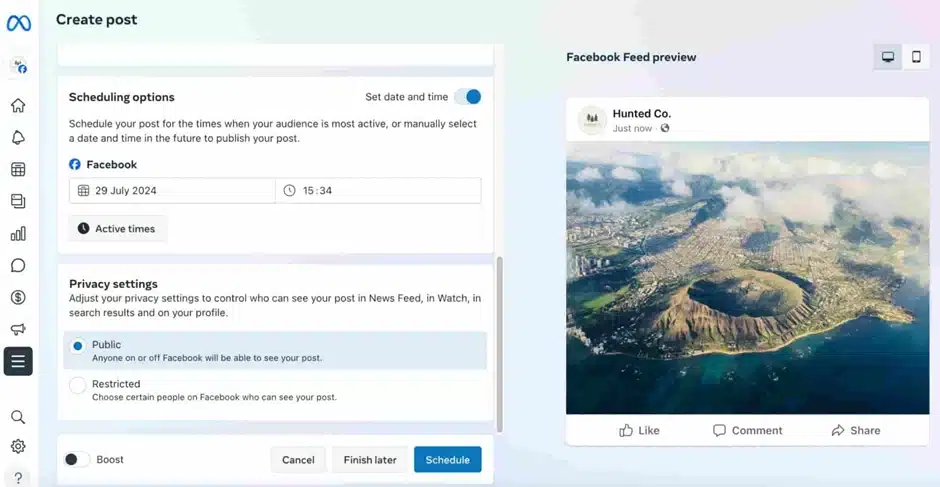Screen dimensions: 940x487
Task: Click the Schedule button
Action: [447, 460]
